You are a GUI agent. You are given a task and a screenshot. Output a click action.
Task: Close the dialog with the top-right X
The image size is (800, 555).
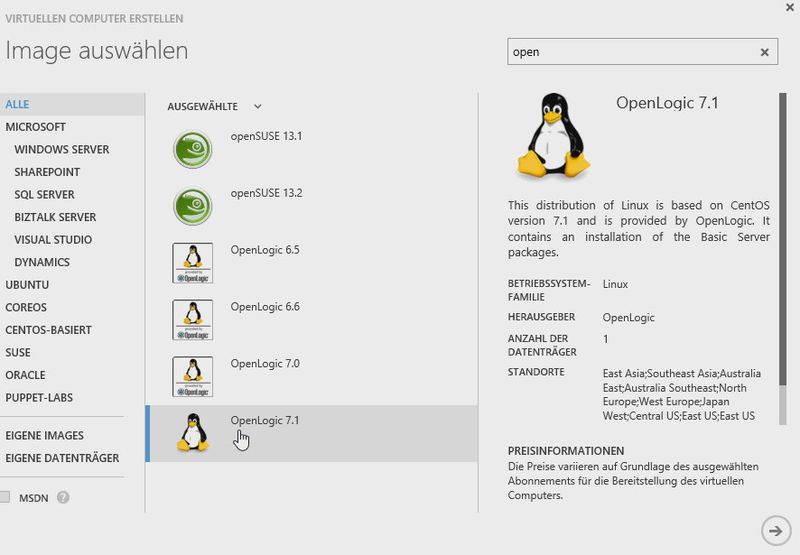(x=790, y=7)
